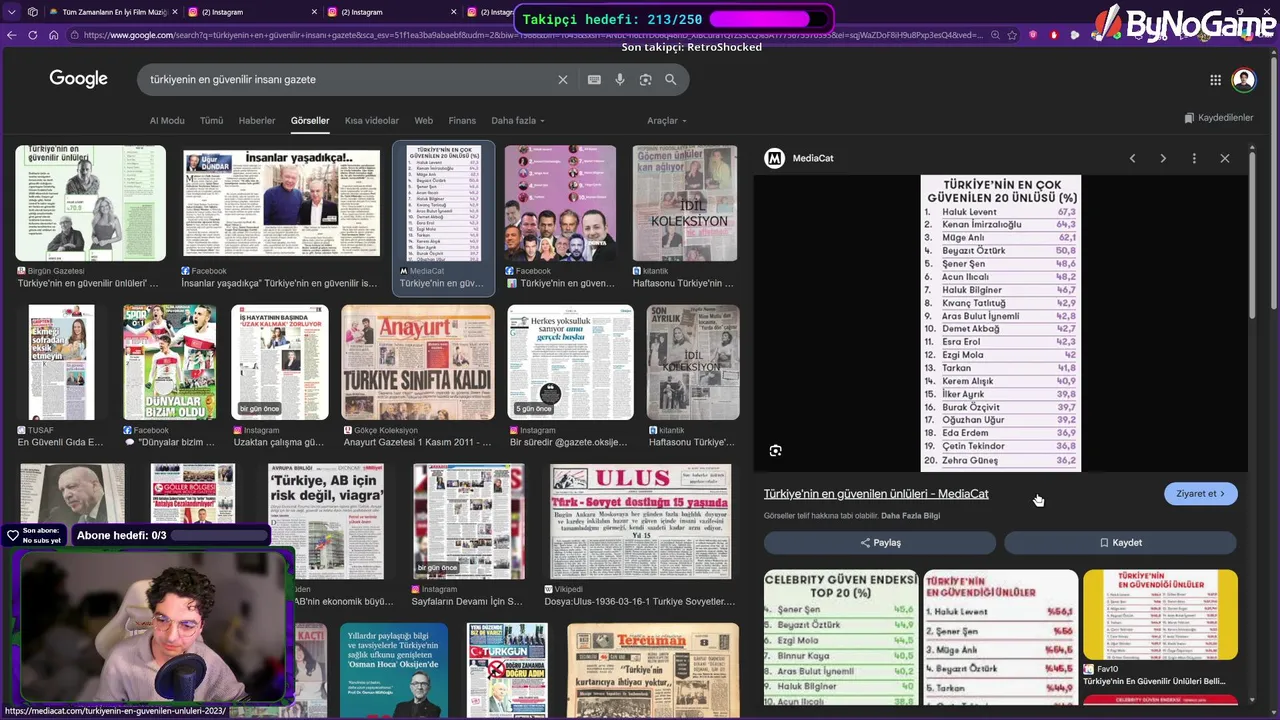The image size is (1280, 720).
Task: Click the Kaydet save button
Action: point(1120,542)
